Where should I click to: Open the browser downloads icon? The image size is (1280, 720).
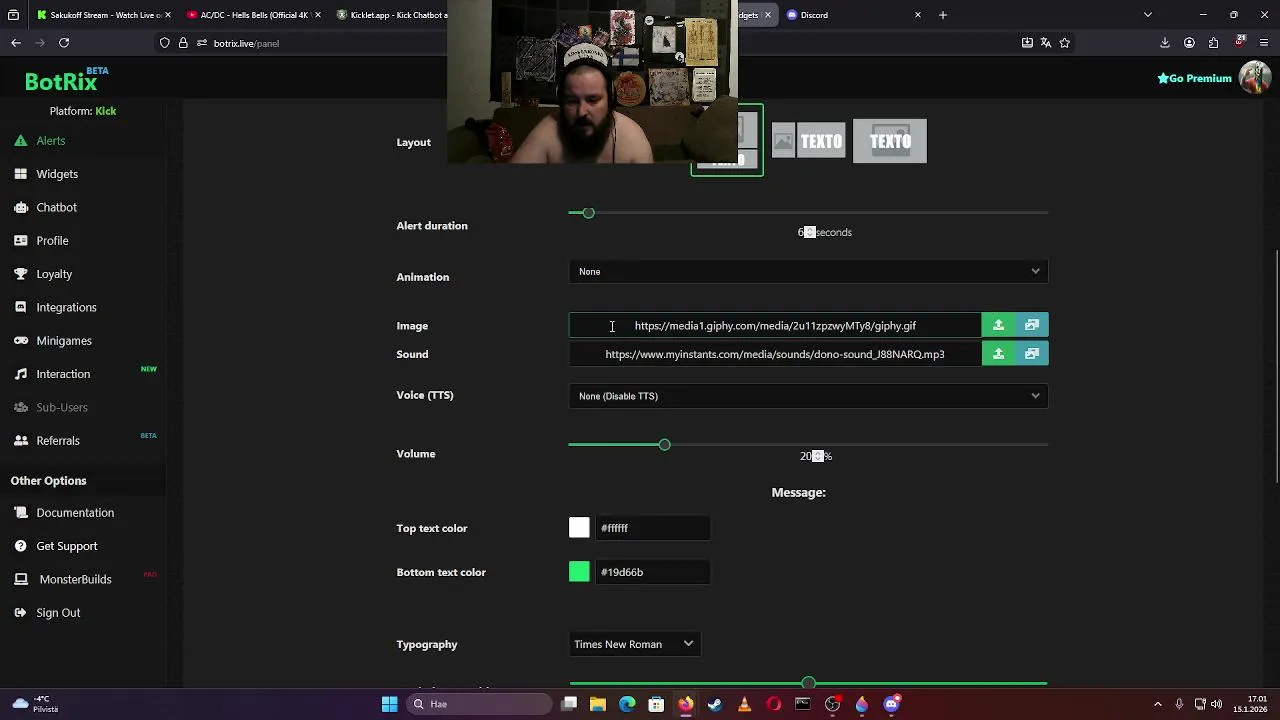[x=1165, y=43]
